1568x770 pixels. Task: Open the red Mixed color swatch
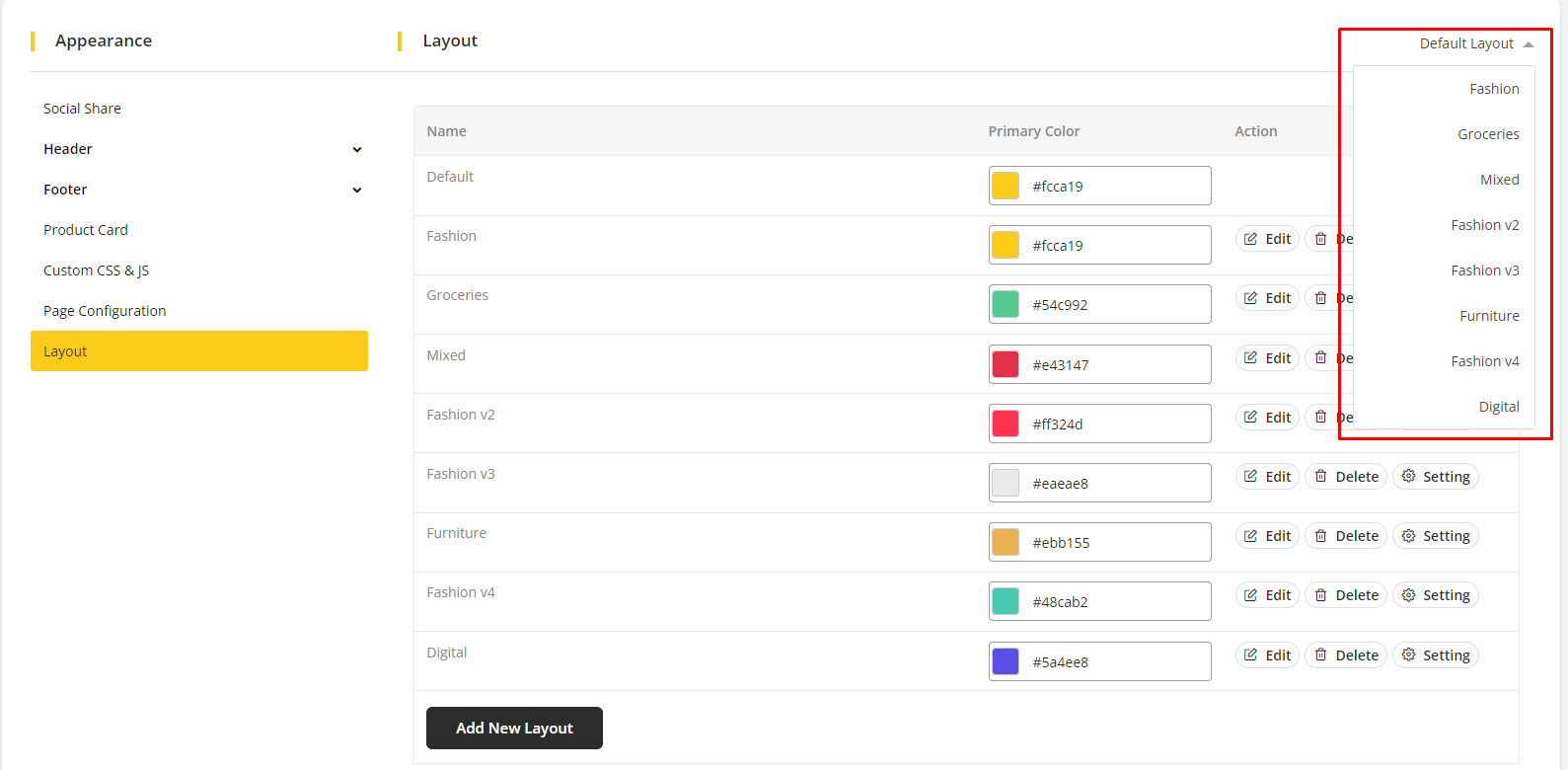(1005, 364)
